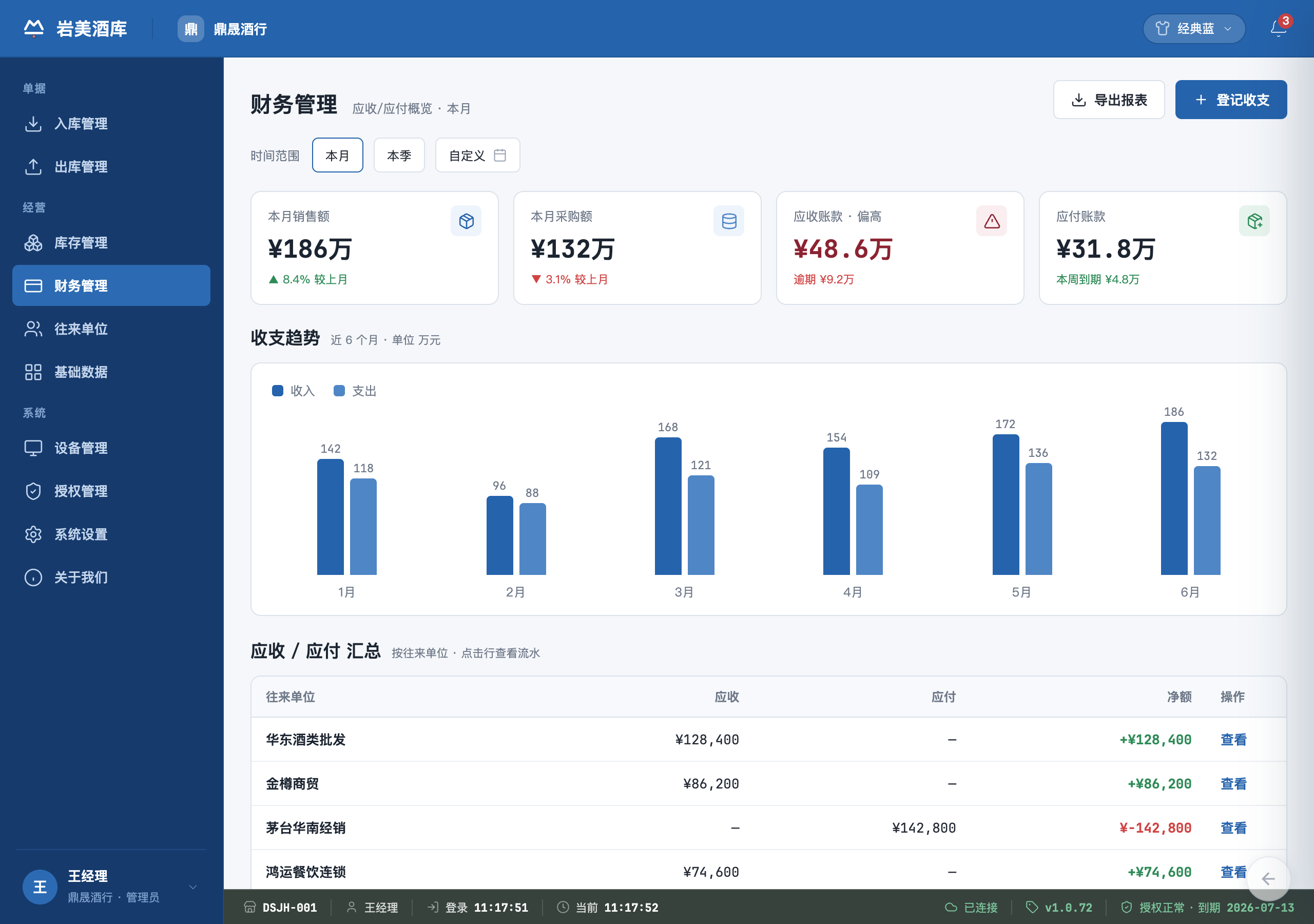Click the 登记收支 button
Screen dimensions: 1314x924
pos(1231,100)
